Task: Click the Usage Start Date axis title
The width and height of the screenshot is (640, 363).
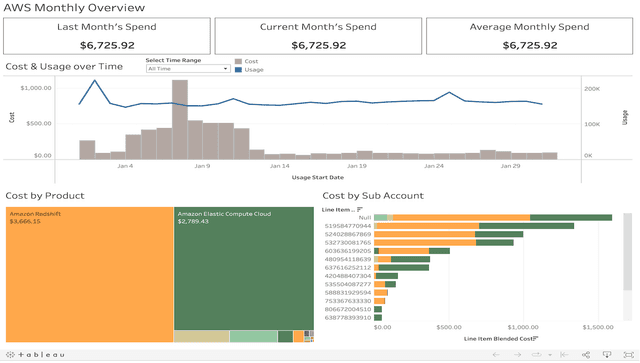Action: (x=318, y=177)
